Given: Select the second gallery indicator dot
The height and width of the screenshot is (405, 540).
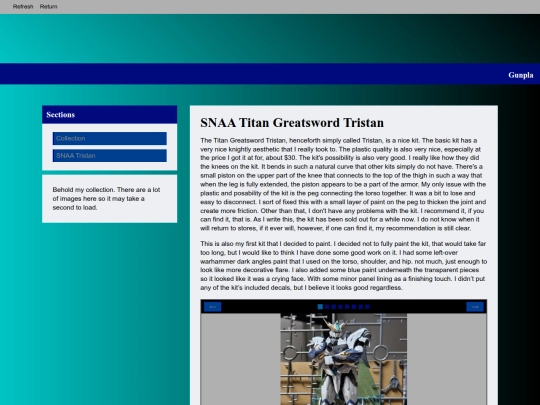Looking at the screenshot, I should point(327,307).
